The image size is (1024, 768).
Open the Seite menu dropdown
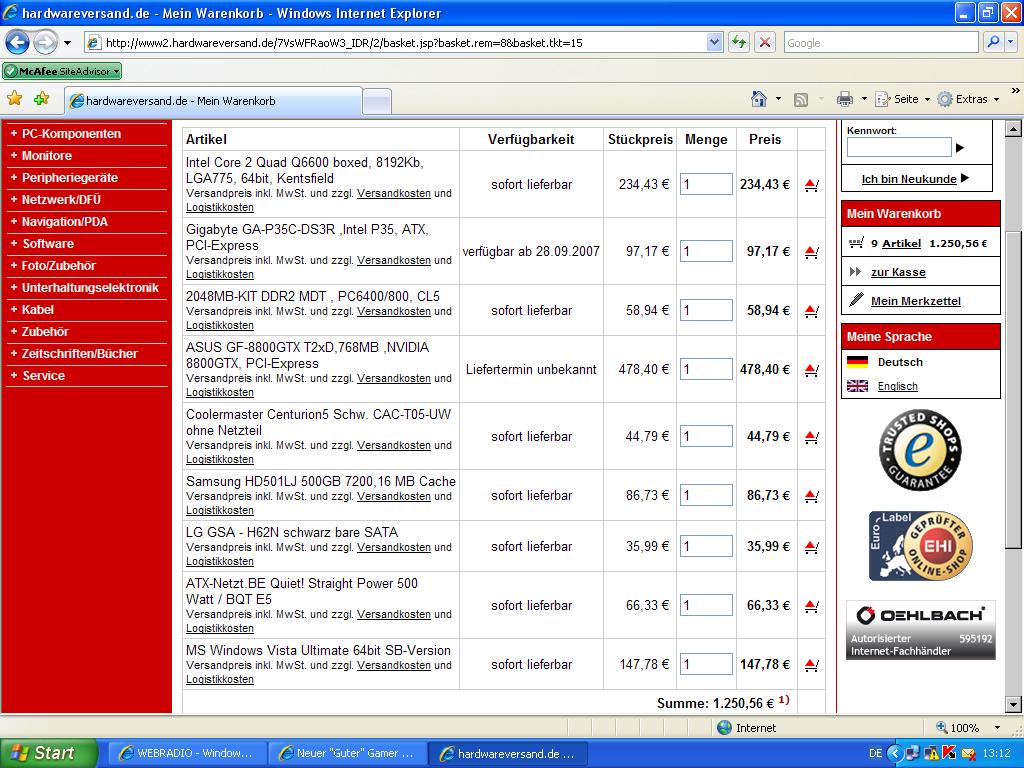click(927, 99)
